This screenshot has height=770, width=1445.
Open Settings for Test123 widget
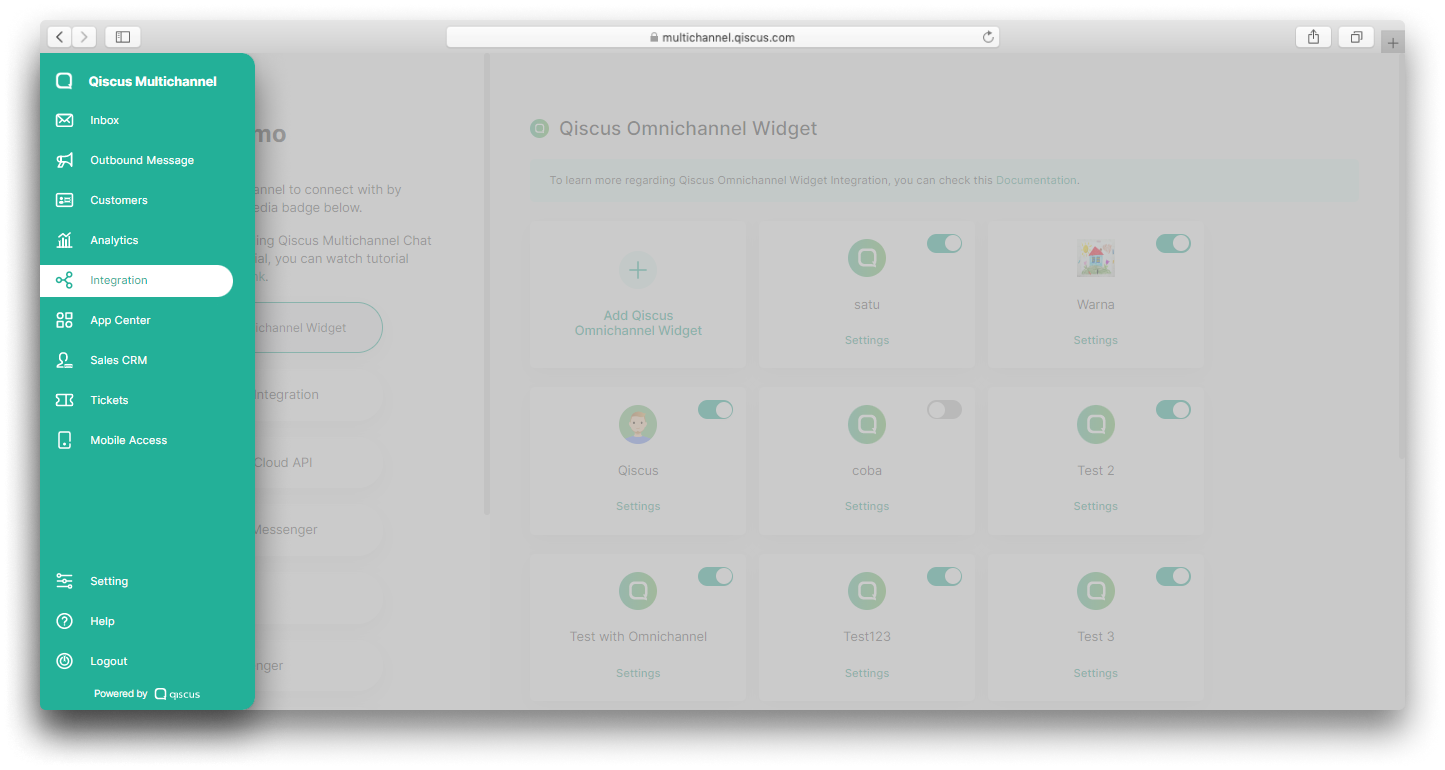(x=867, y=673)
